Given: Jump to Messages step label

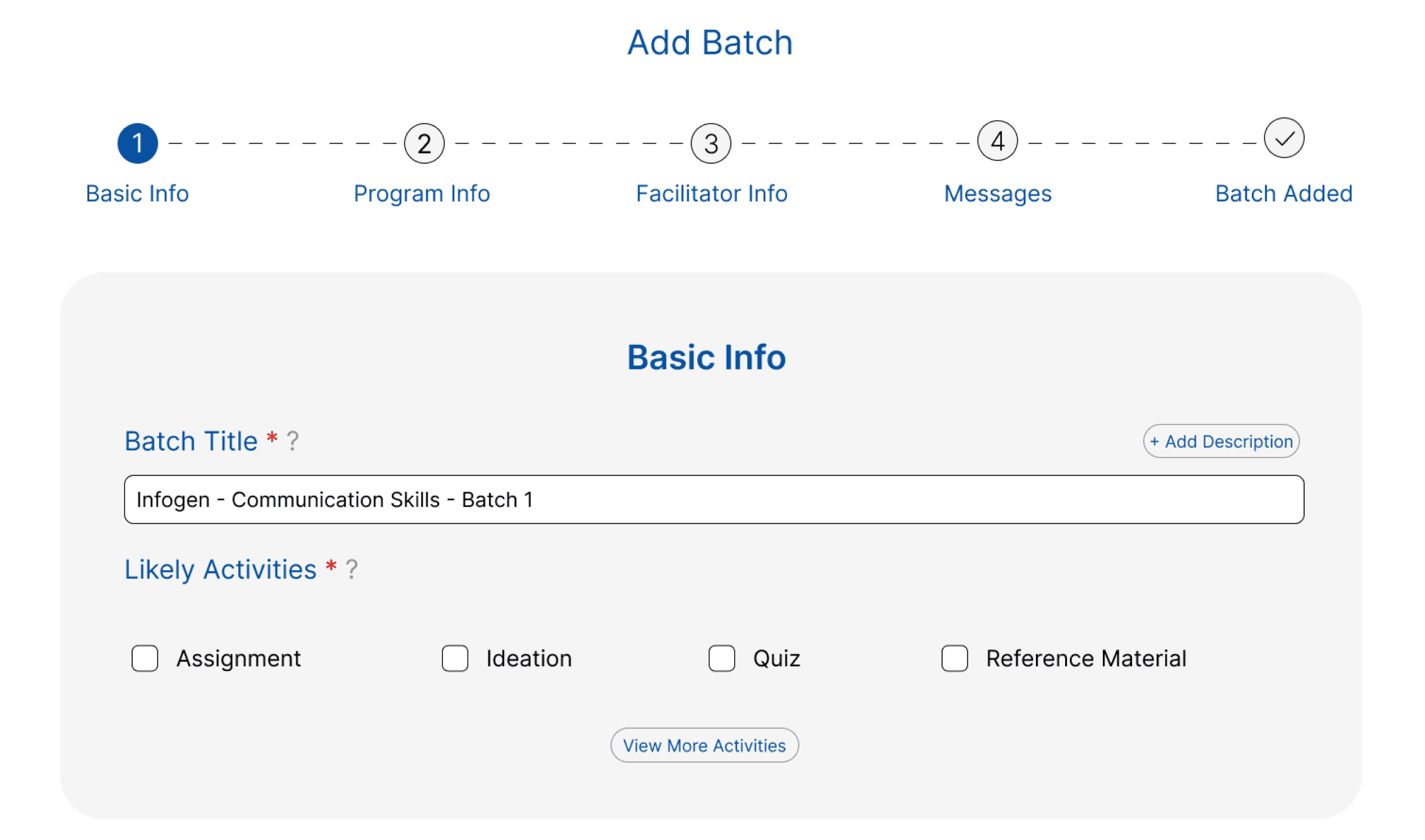Looking at the screenshot, I should tap(997, 194).
